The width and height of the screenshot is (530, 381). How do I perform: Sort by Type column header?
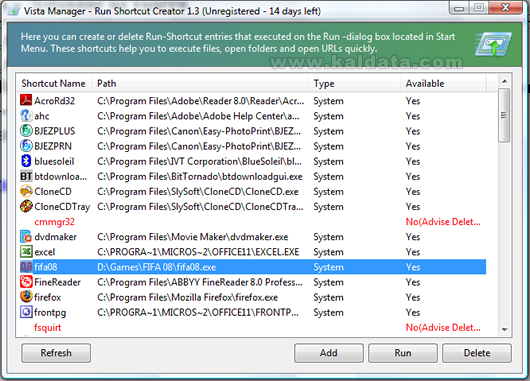click(x=355, y=84)
